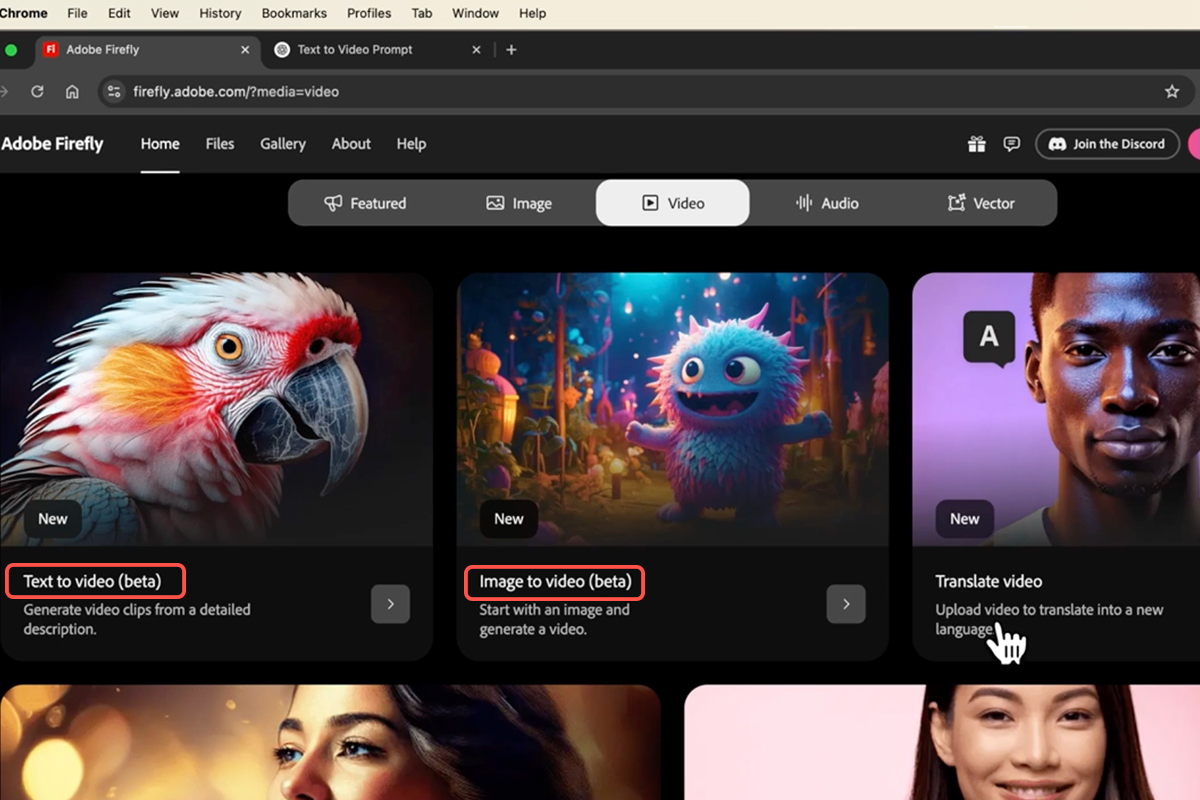Reload the page with the refresh icon

(x=37, y=91)
